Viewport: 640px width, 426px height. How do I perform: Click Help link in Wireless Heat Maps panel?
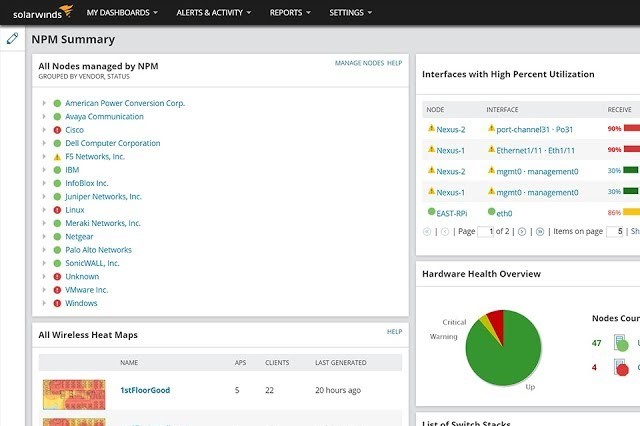click(394, 332)
